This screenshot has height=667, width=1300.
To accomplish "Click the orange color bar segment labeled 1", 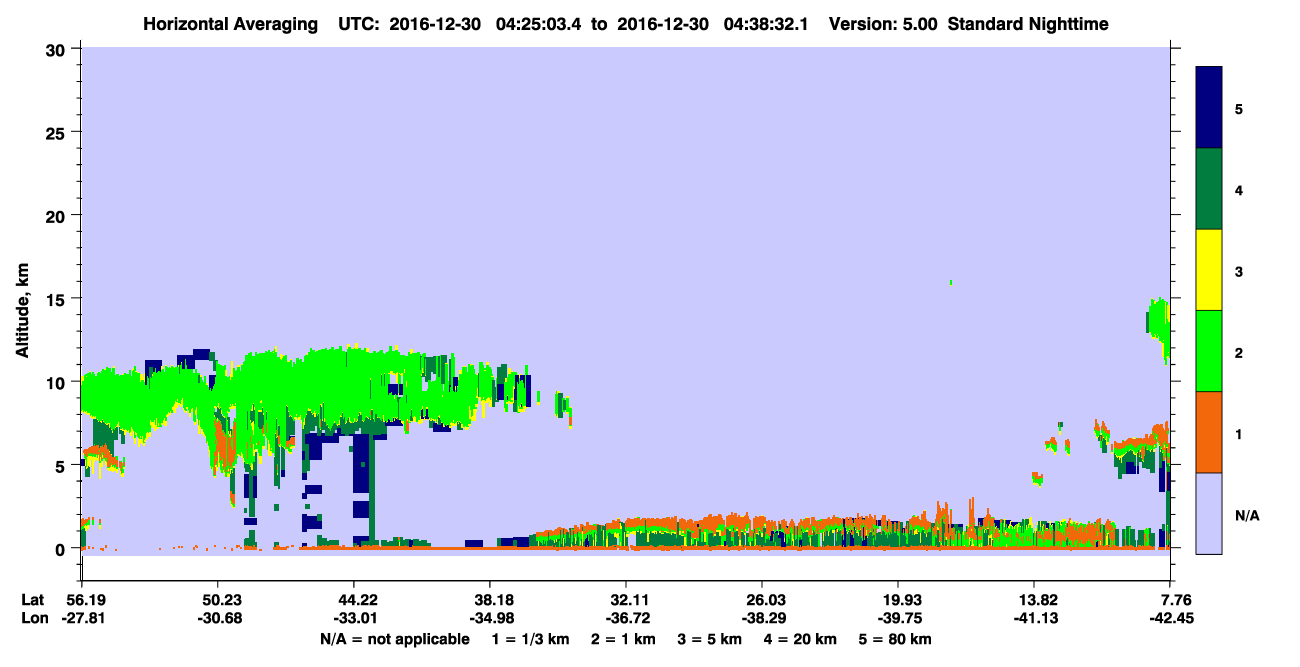I will point(1209,432).
